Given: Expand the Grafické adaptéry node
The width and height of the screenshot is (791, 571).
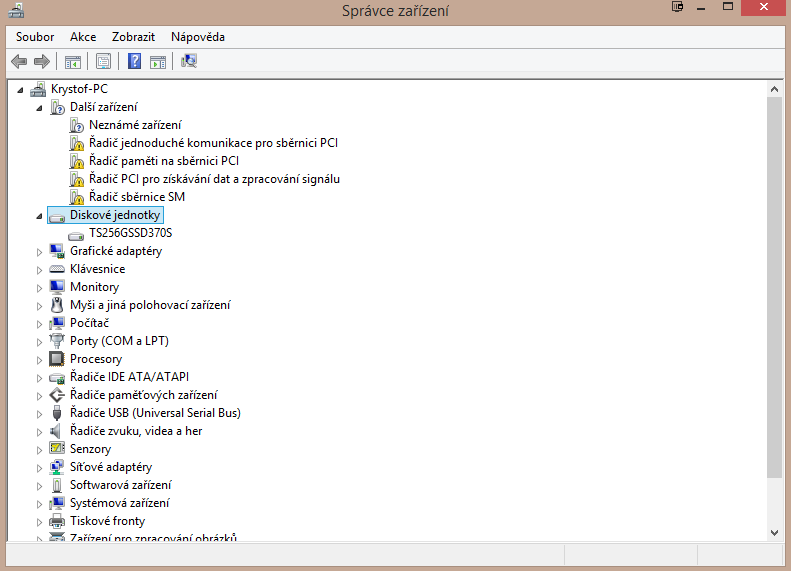Looking at the screenshot, I should (x=40, y=251).
